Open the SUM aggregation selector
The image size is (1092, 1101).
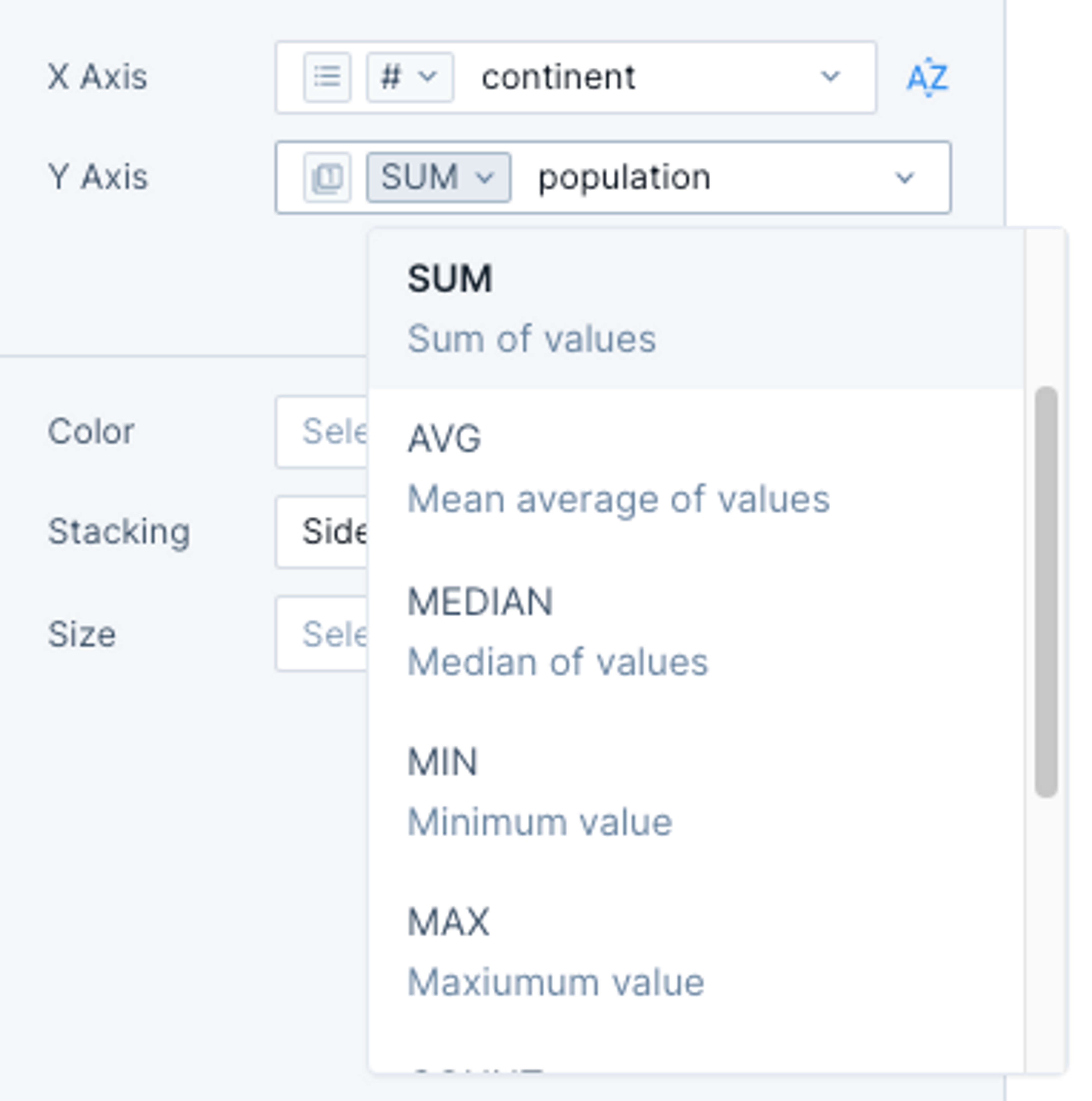click(x=439, y=177)
